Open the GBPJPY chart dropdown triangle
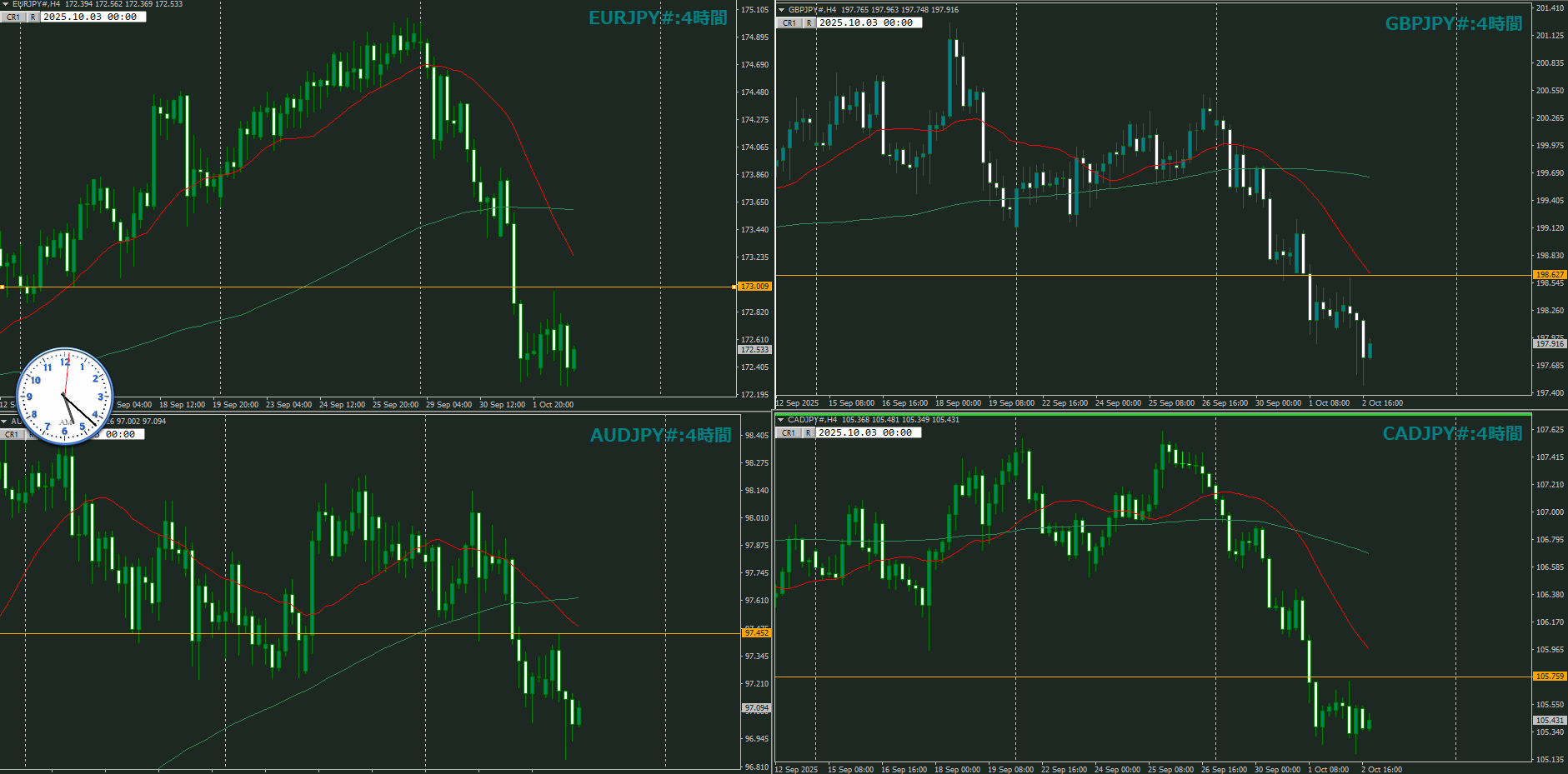This screenshot has height=774, width=1568. coord(781,10)
